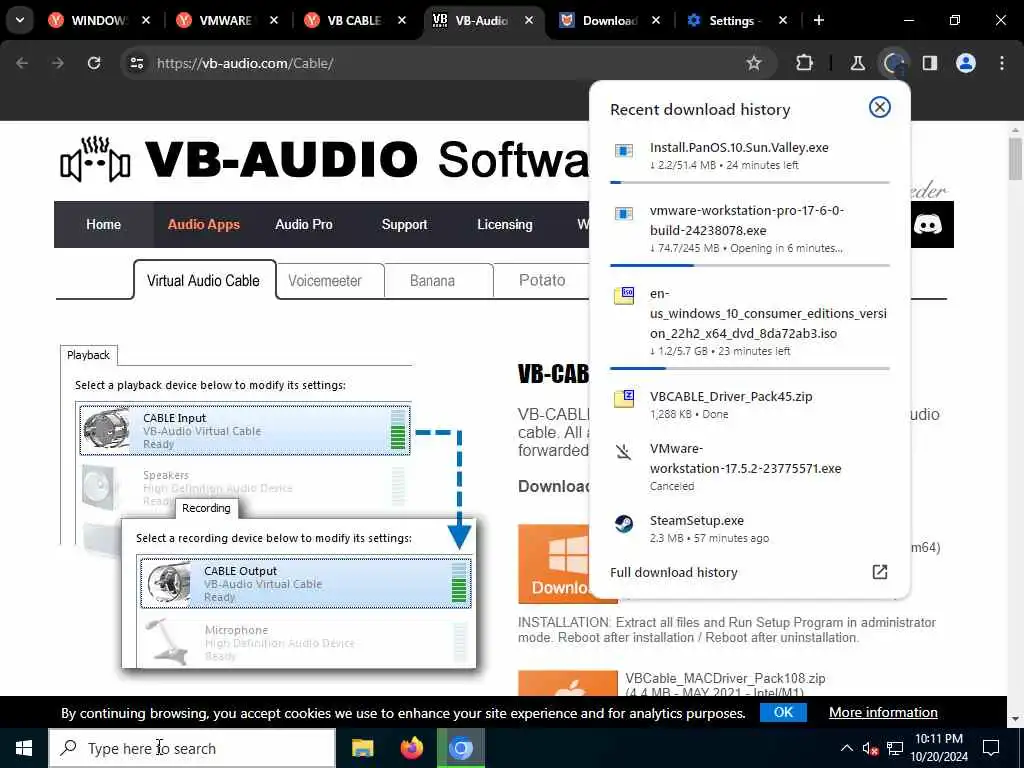
Task: Open the Audio Pro menu item
Action: pos(304,225)
